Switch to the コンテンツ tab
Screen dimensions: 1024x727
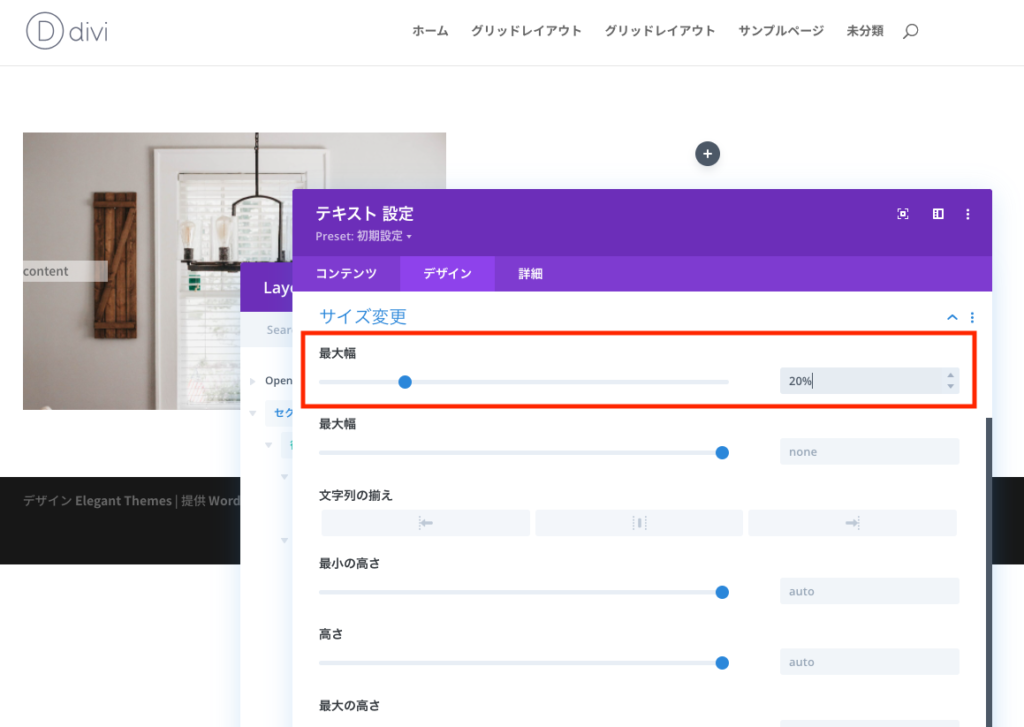coord(346,274)
